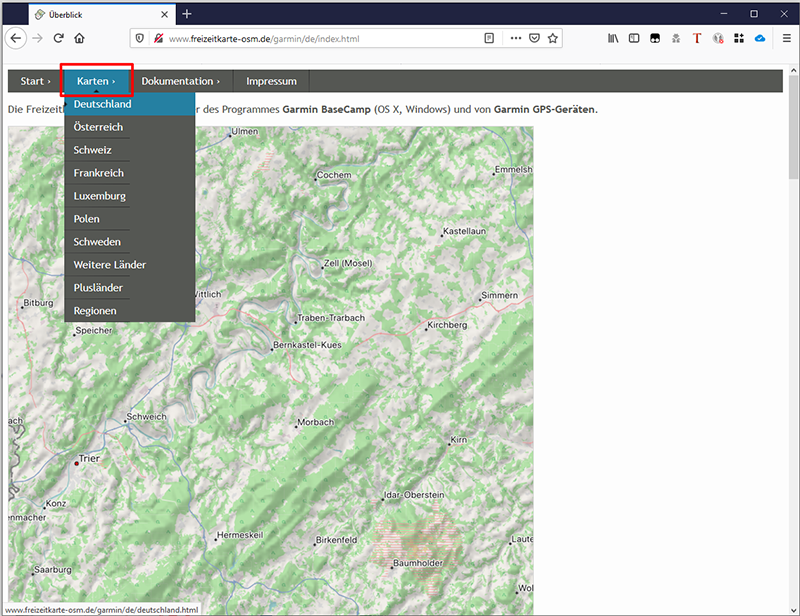Select Österreich in Karten dropdown
The height and width of the screenshot is (616, 800).
click(x=130, y=127)
